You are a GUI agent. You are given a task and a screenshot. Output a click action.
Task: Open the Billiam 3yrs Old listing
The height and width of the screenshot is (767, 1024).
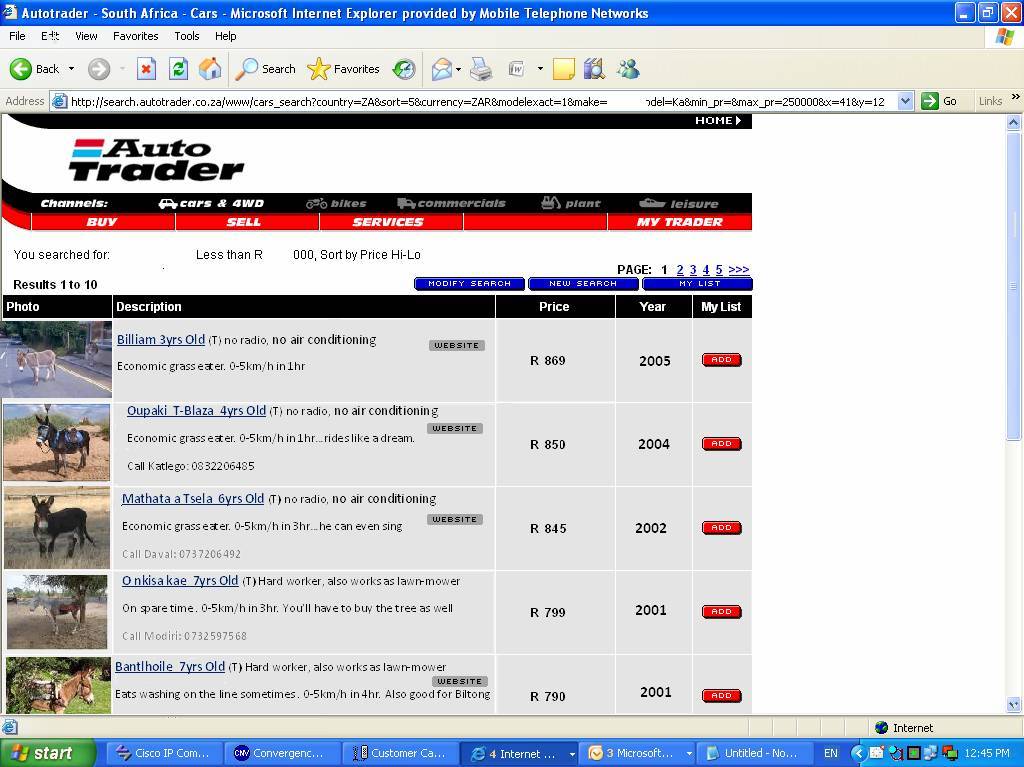click(x=161, y=340)
